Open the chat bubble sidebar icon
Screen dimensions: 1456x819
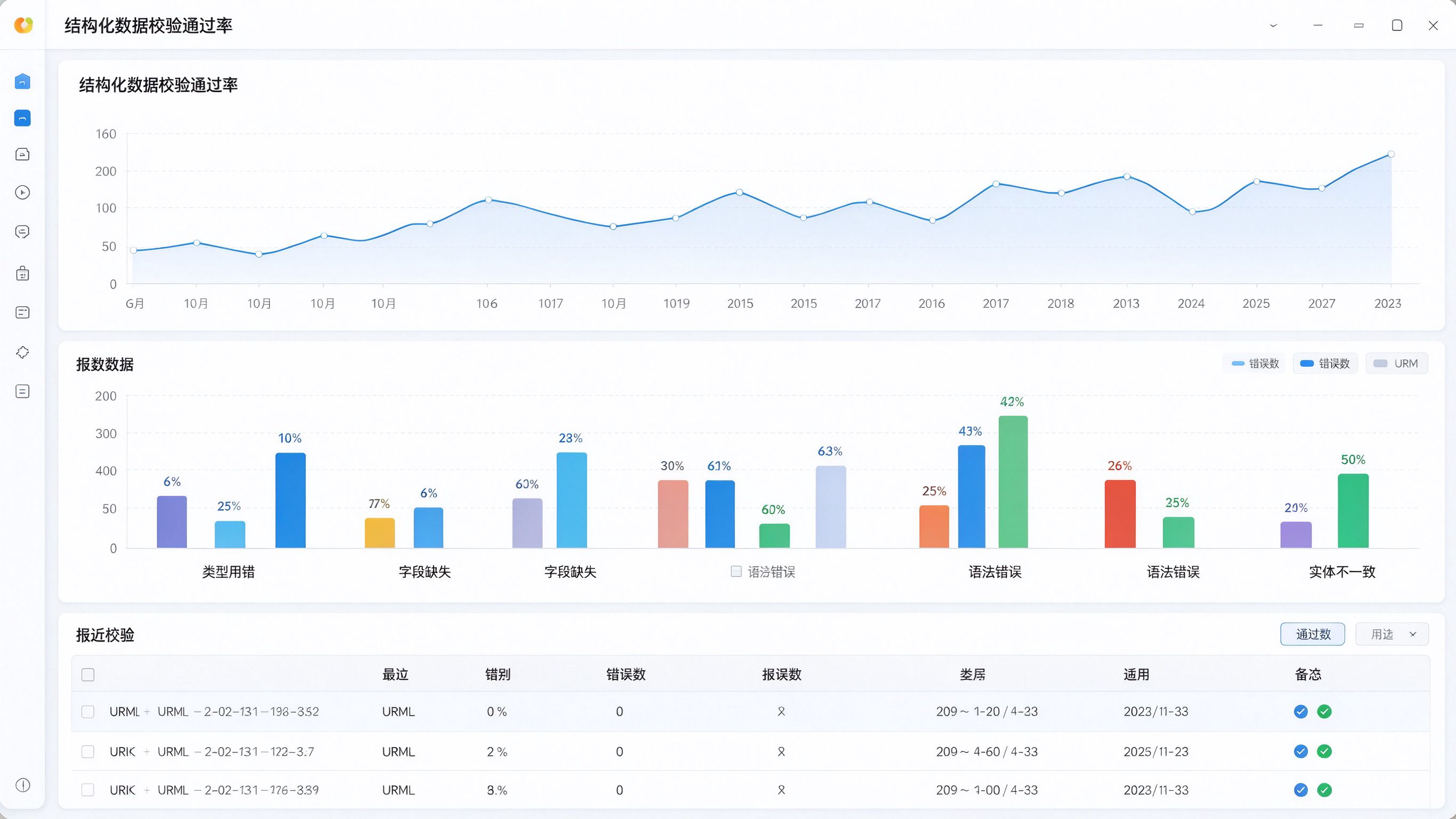(22, 232)
